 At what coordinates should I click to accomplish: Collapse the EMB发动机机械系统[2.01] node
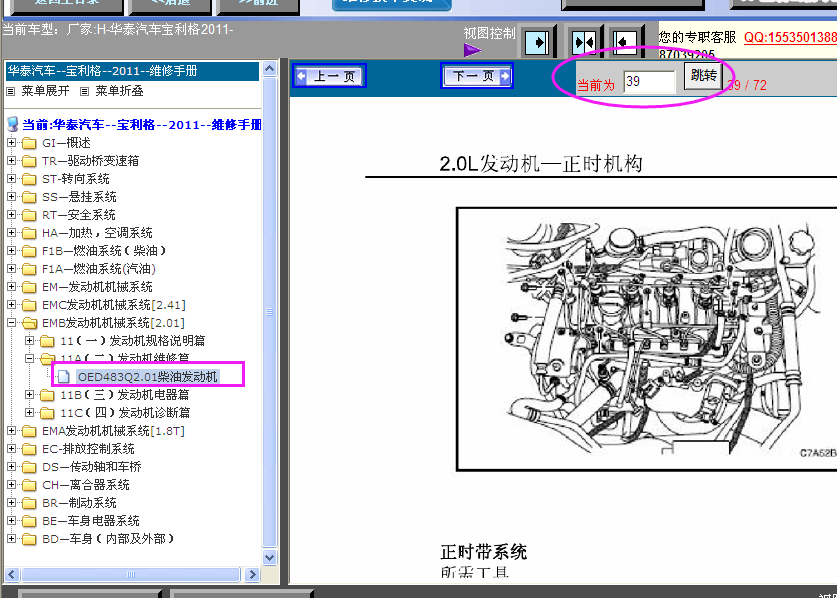12,323
